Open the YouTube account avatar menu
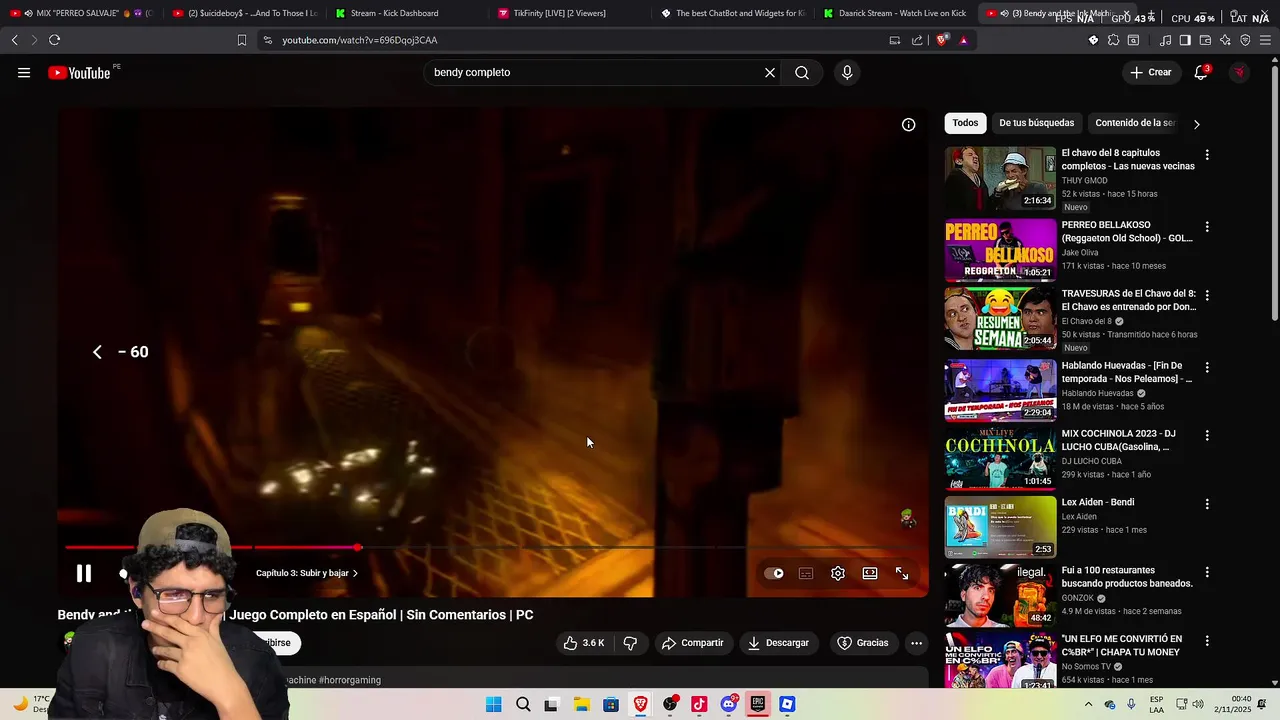Screen dimensions: 1280x720 pos(1240,72)
